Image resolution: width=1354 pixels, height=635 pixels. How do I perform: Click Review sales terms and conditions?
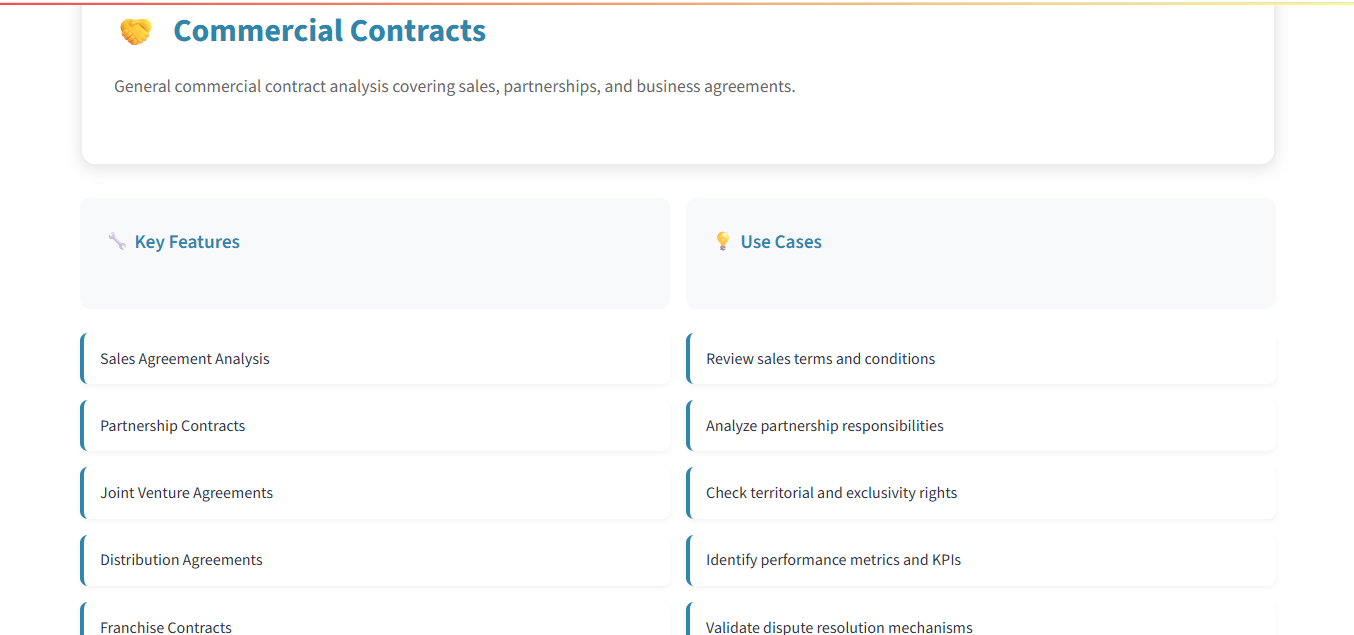820,359
